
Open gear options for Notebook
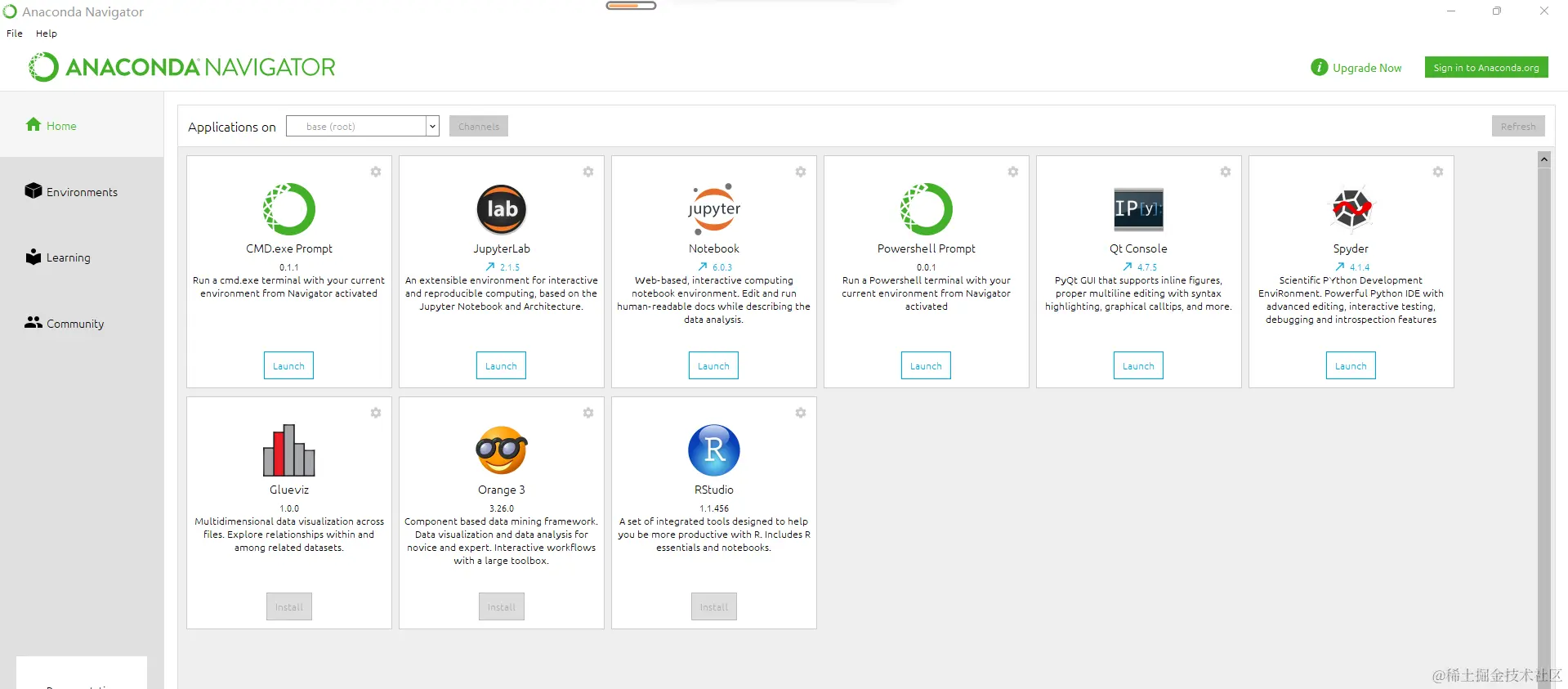point(801,172)
